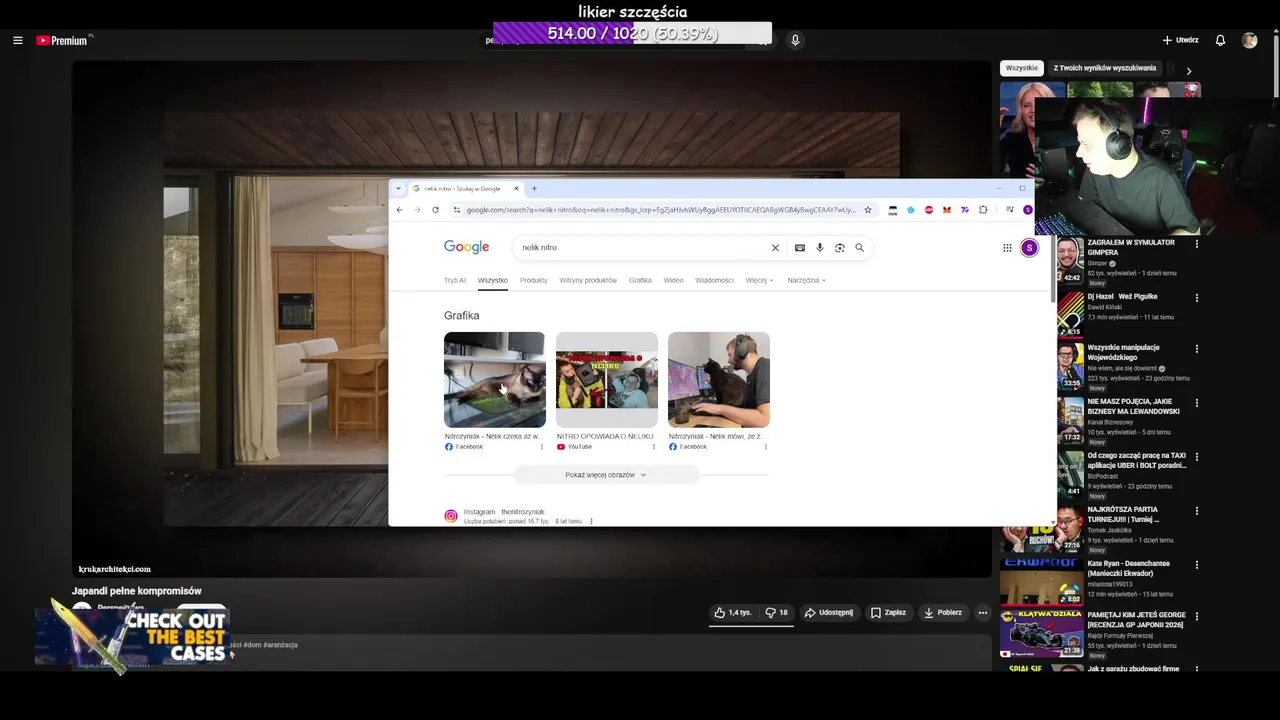Viewport: 1280px width, 720px height.
Task: Go back in Chrome window
Action: 399,210
